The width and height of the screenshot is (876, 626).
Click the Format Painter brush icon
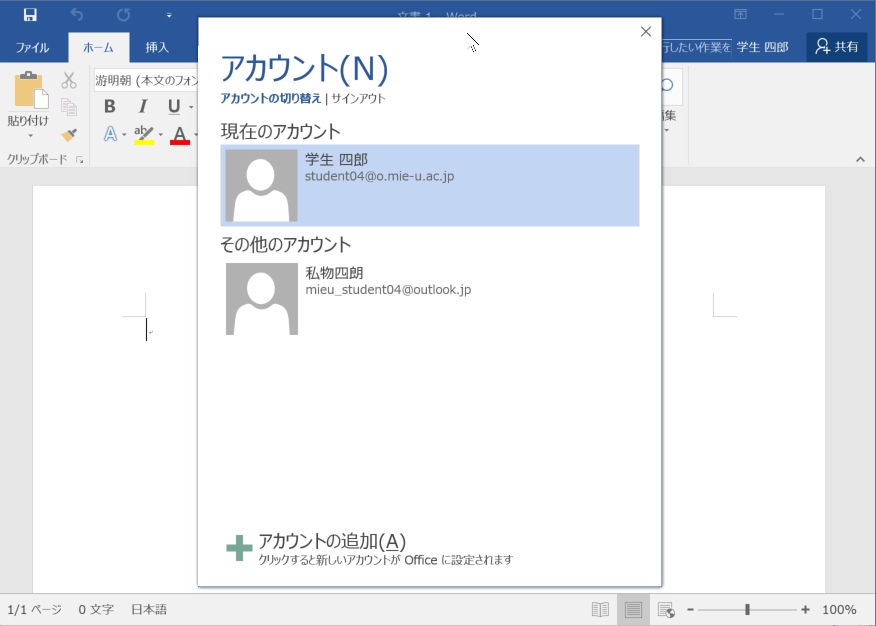[69, 135]
